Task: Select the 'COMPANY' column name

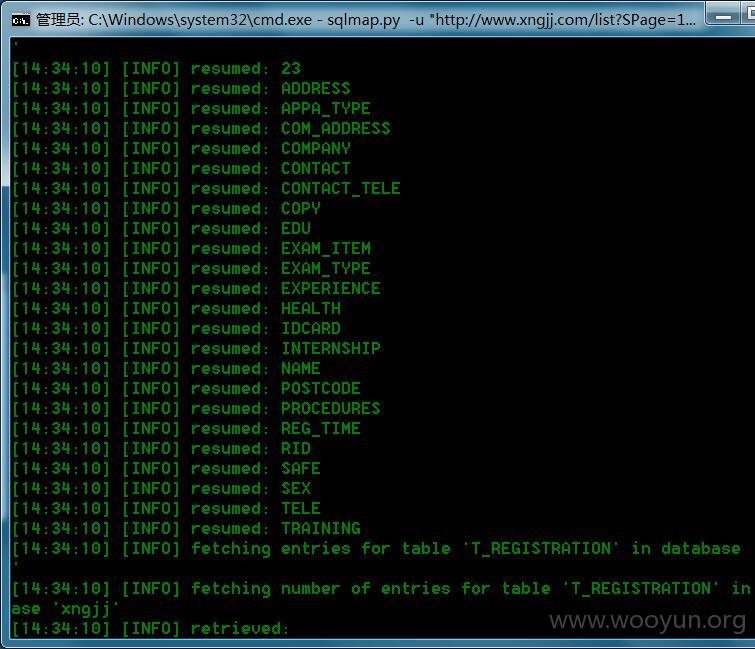Action: tap(316, 148)
